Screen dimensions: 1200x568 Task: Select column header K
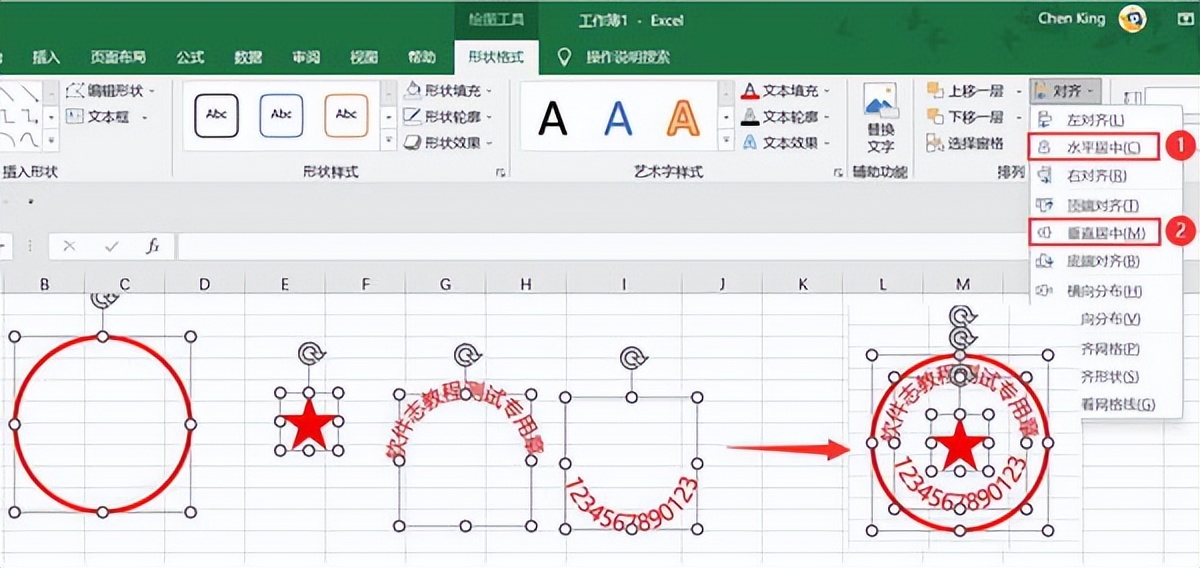pos(803,285)
